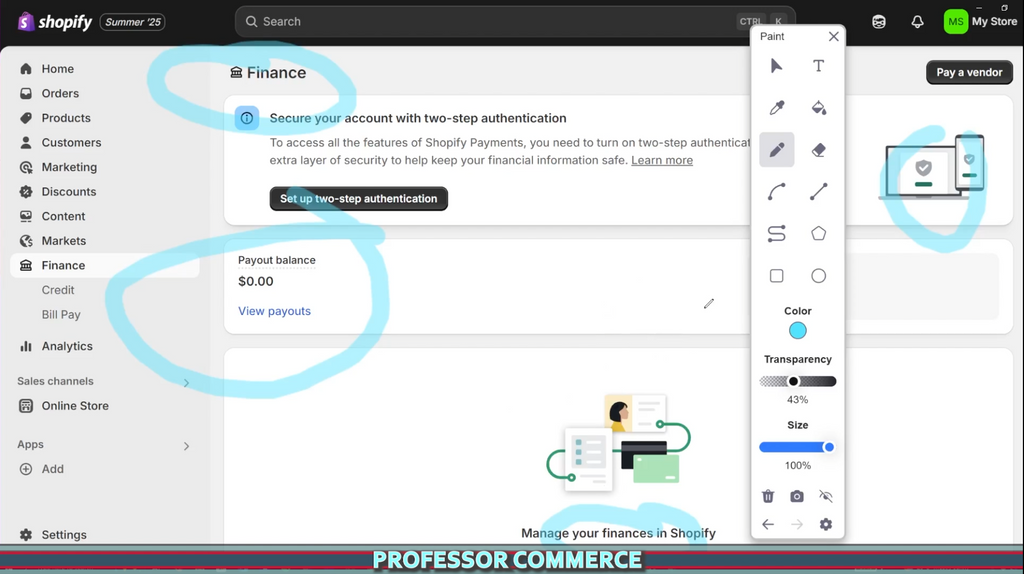Undo with the left arrow in Paint
The height and width of the screenshot is (574, 1024).
(768, 524)
